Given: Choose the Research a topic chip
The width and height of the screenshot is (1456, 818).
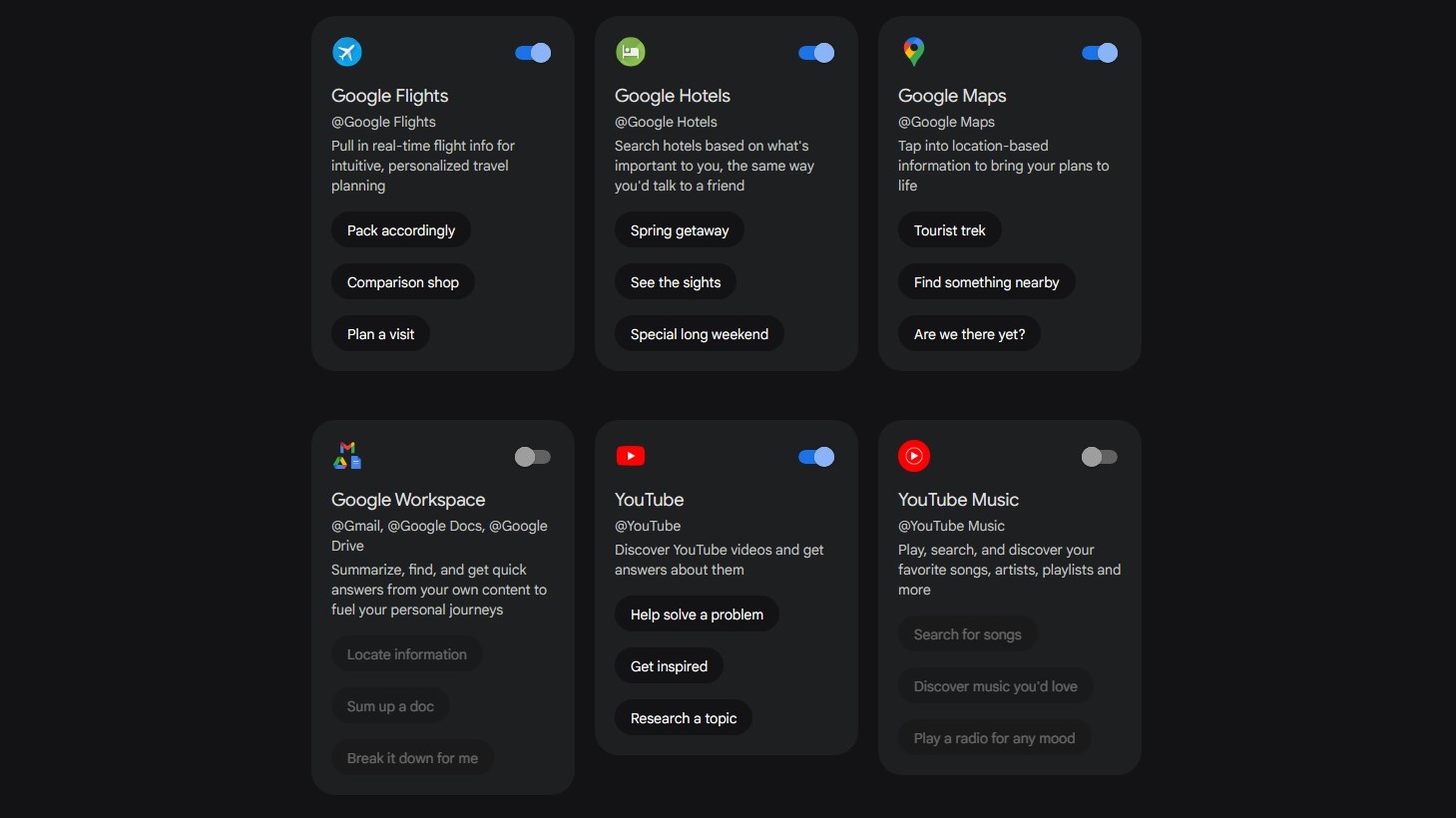Looking at the screenshot, I should [684, 718].
